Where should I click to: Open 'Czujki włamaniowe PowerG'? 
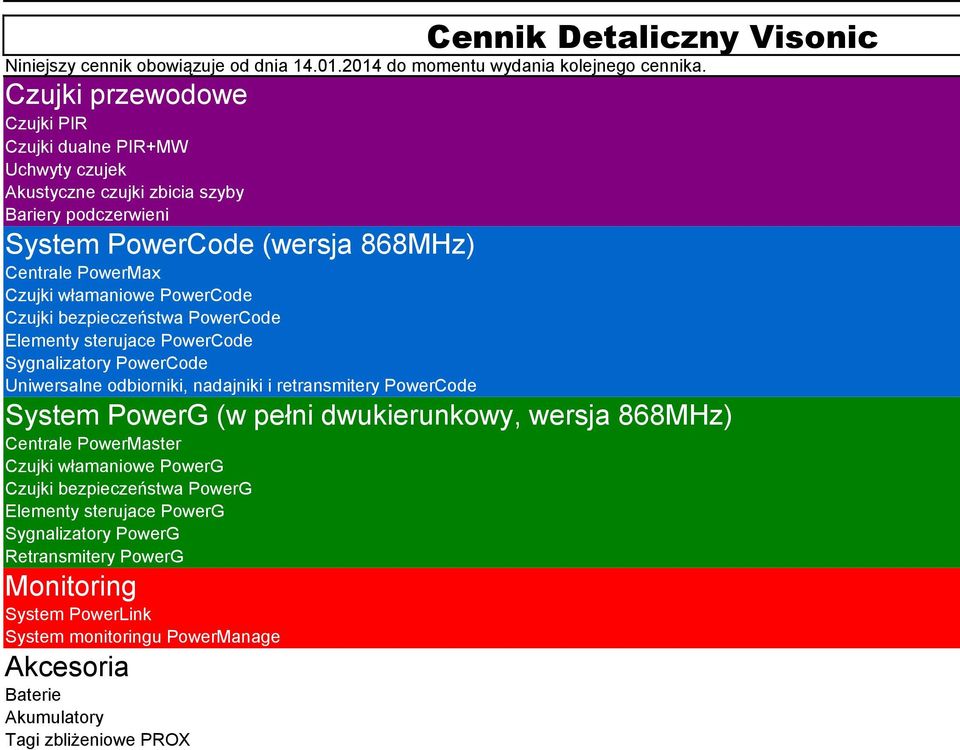coord(114,467)
